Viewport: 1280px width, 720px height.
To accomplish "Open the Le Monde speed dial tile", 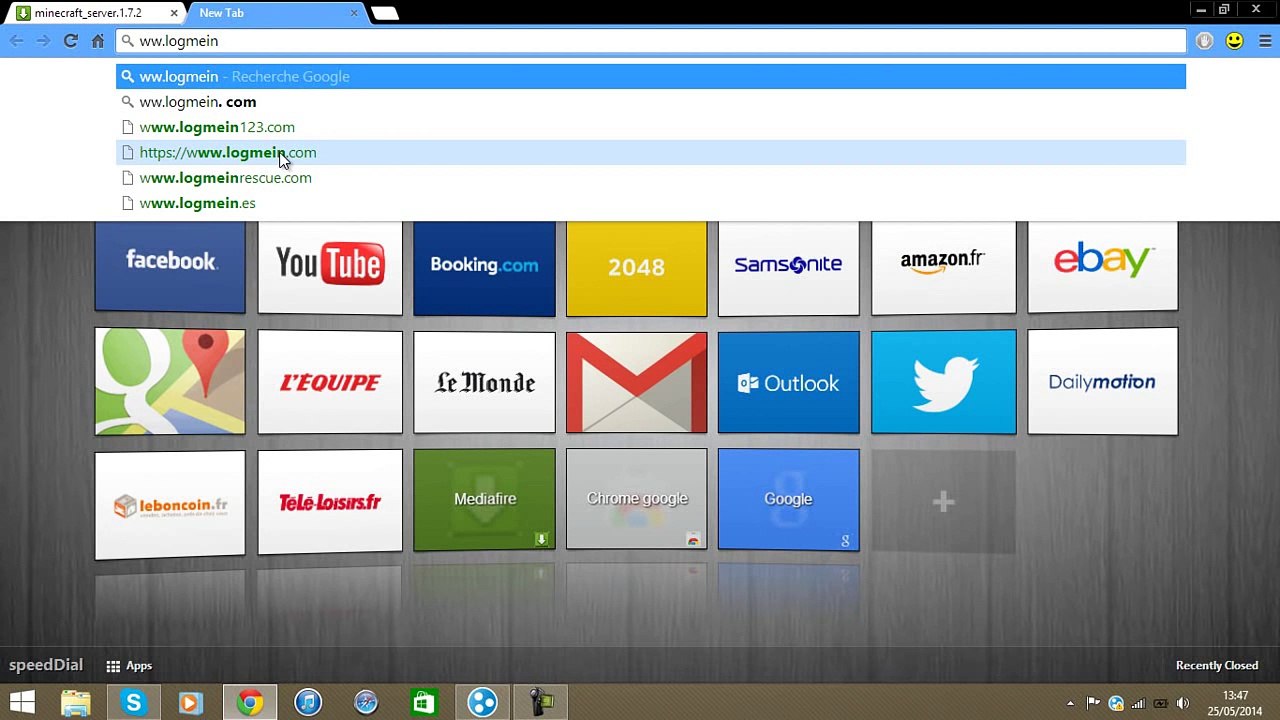I will 484,382.
